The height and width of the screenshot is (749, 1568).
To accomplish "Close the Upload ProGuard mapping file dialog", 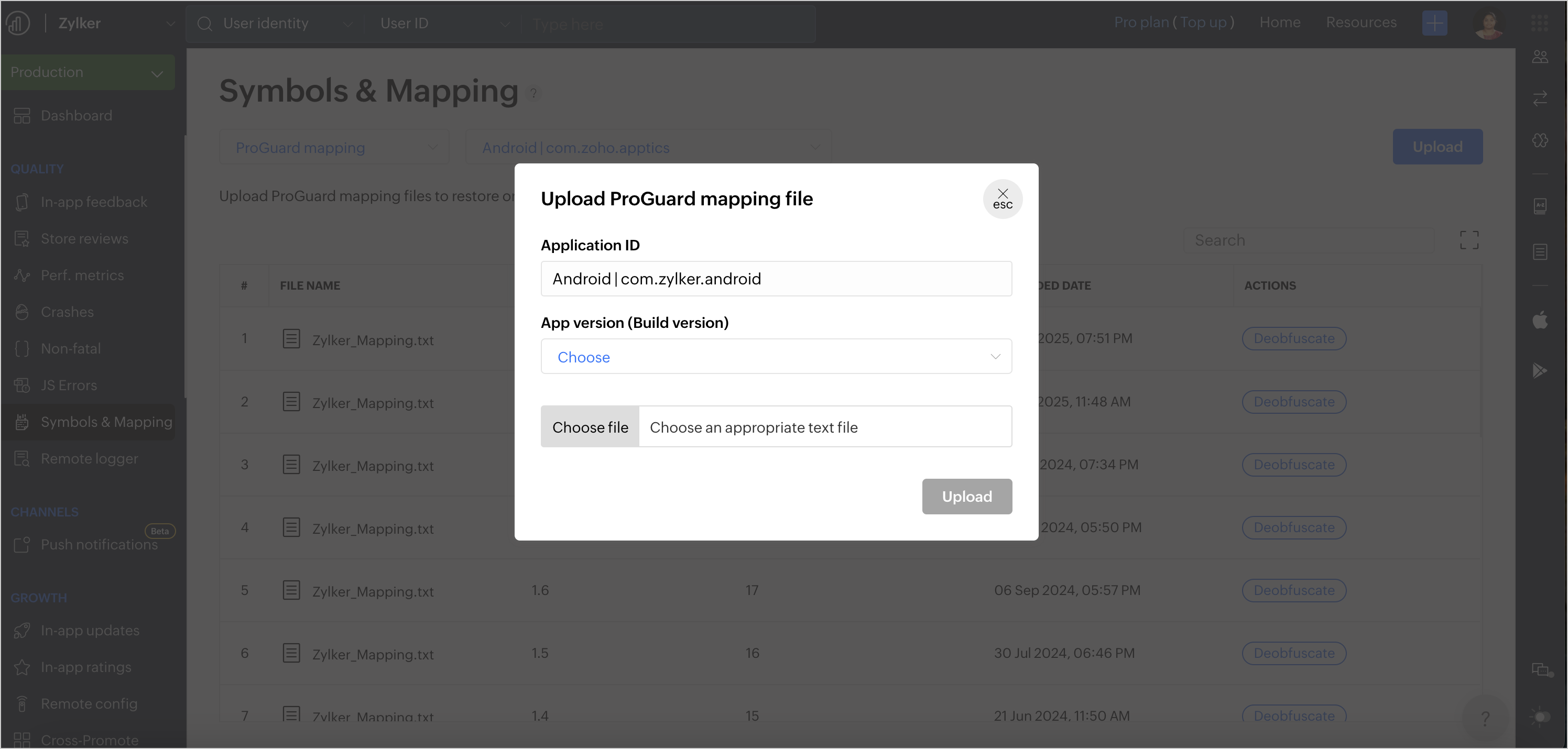I will click(x=1002, y=199).
